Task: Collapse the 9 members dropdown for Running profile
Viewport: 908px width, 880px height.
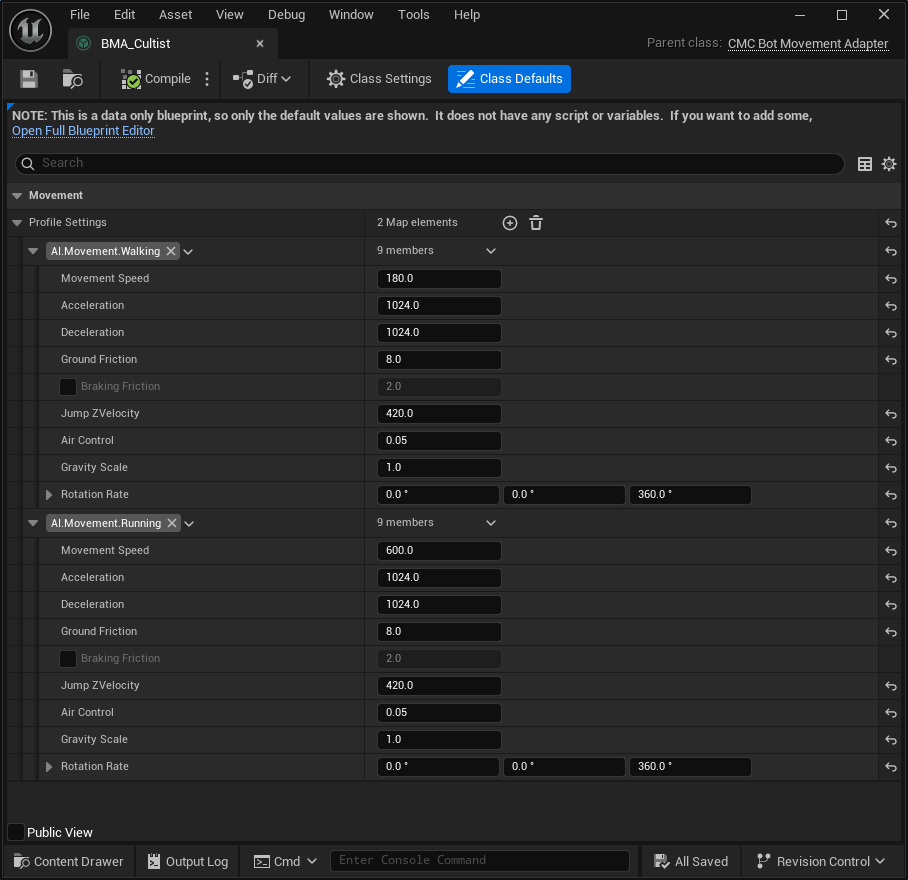Action: [x=490, y=523]
